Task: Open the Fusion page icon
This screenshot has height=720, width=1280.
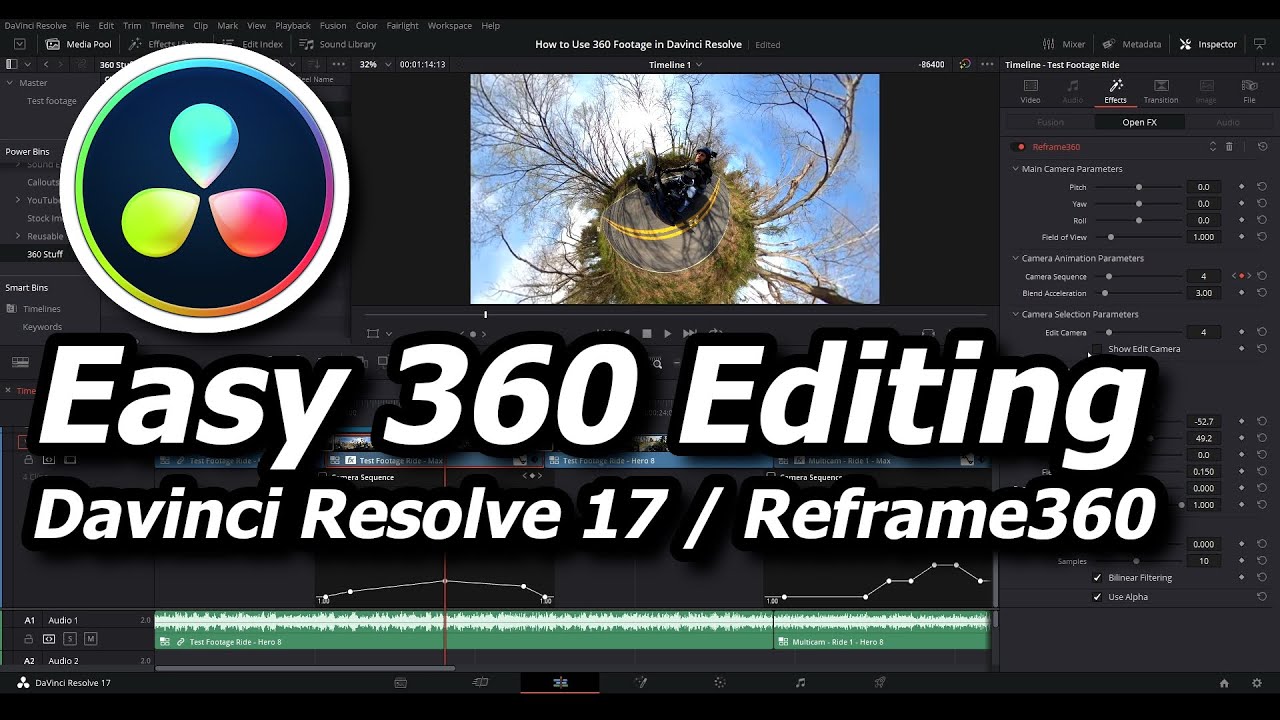Action: (640, 683)
